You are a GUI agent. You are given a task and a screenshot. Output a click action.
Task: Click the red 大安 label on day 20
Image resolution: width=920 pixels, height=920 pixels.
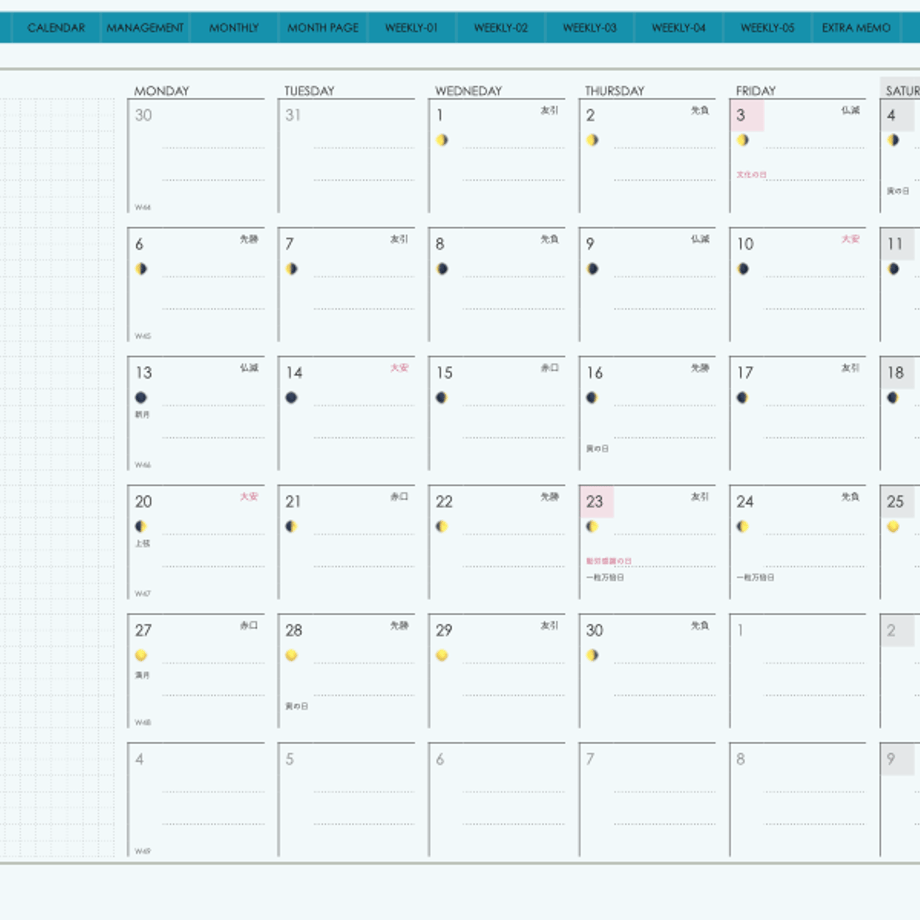coord(249,497)
